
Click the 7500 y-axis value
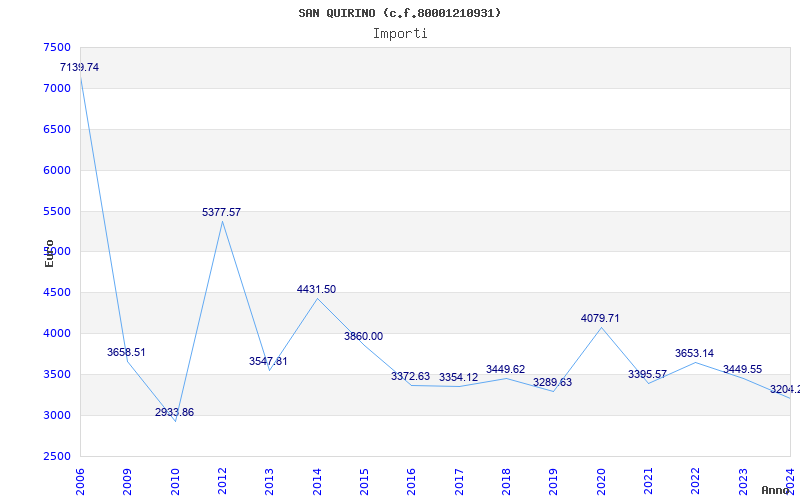coord(57,47)
